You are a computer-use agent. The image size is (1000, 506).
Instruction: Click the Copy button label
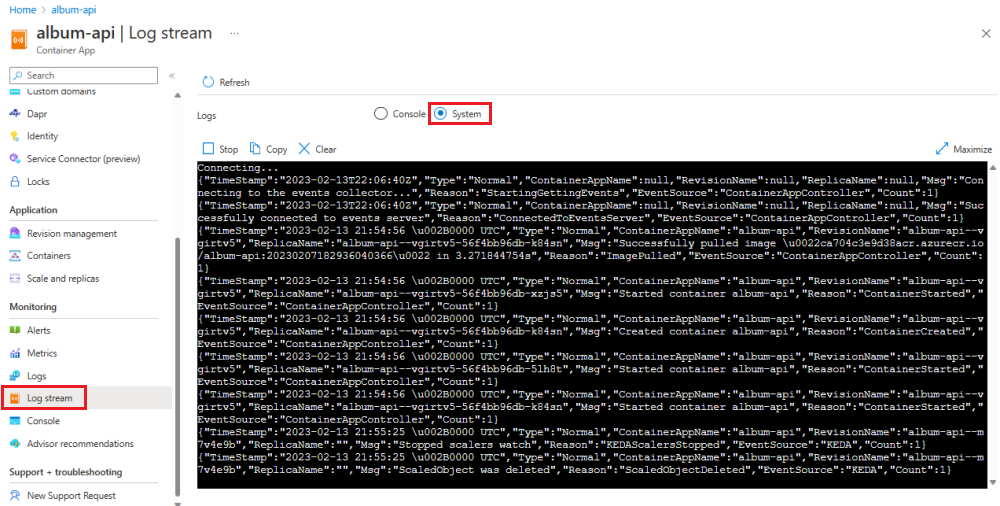point(277,149)
